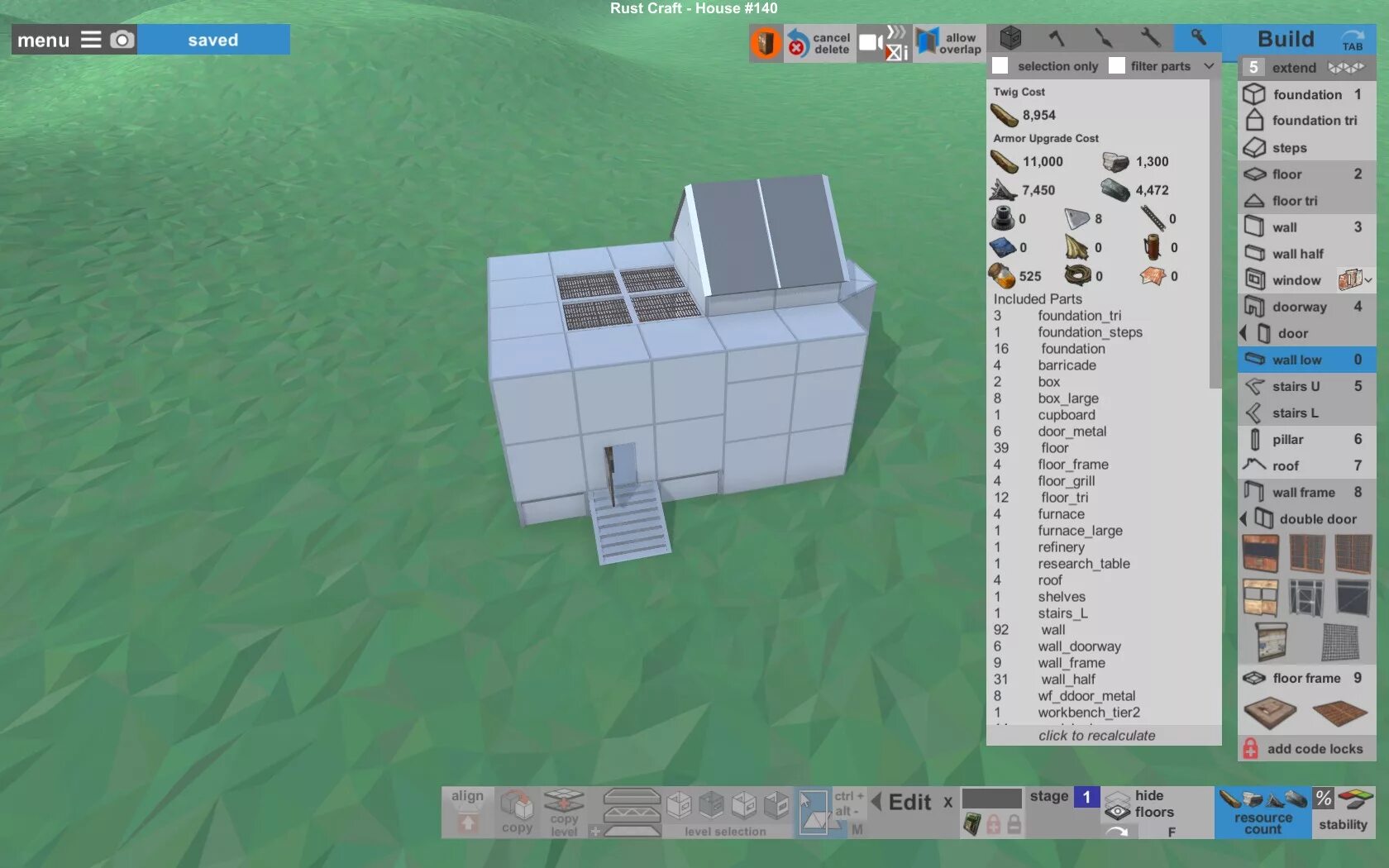
Task: Enable the filter parts checkbox
Action: pyautogui.click(x=1117, y=66)
